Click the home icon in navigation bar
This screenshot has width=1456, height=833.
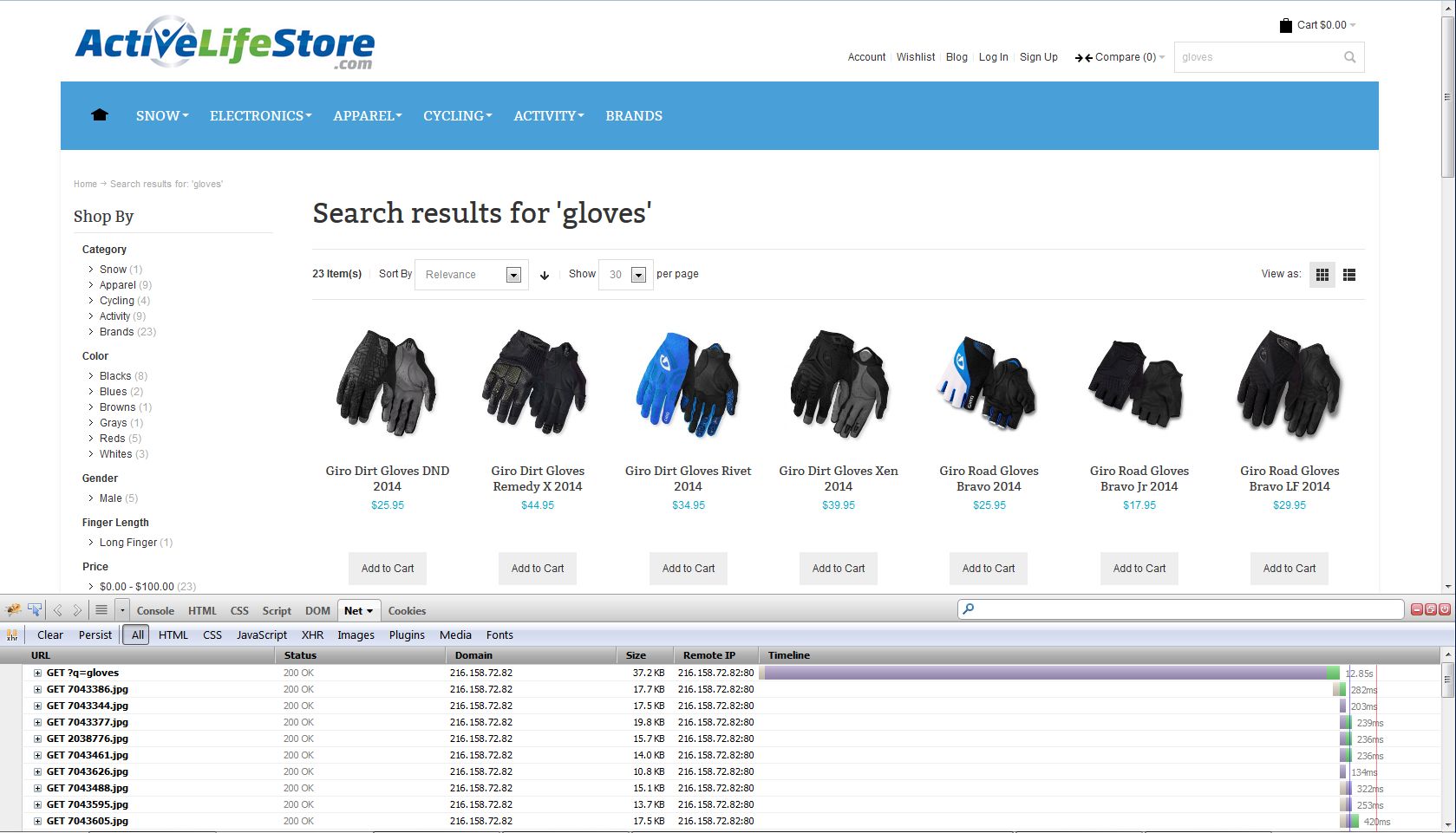[x=100, y=115]
